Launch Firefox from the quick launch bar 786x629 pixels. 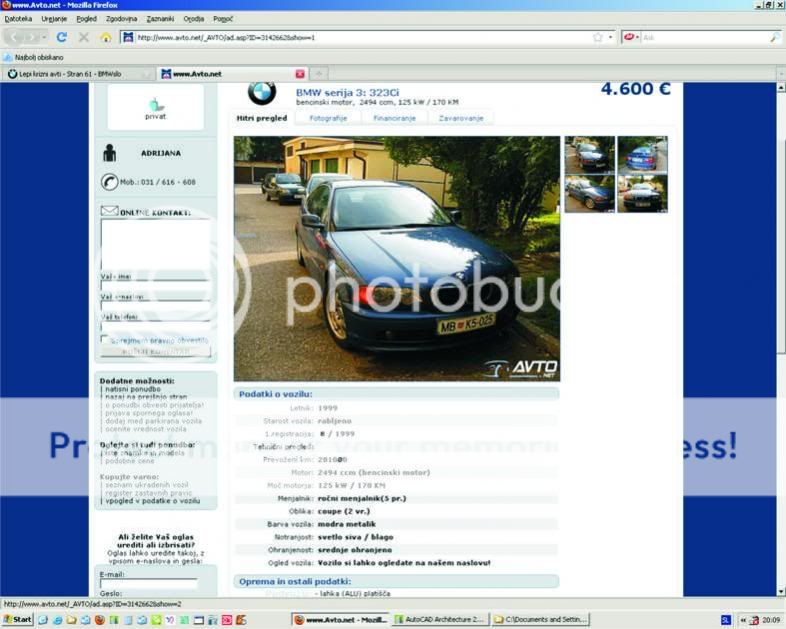100,620
